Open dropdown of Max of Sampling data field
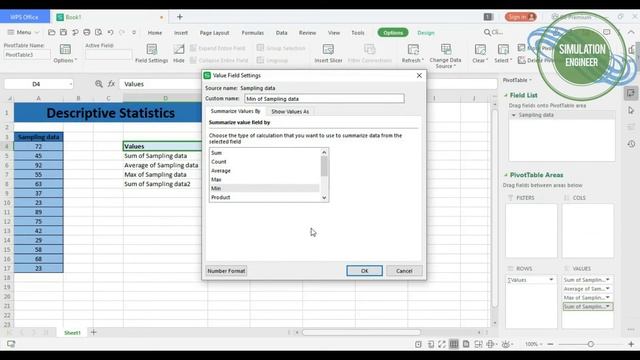640x360 pixels. (x=608, y=298)
